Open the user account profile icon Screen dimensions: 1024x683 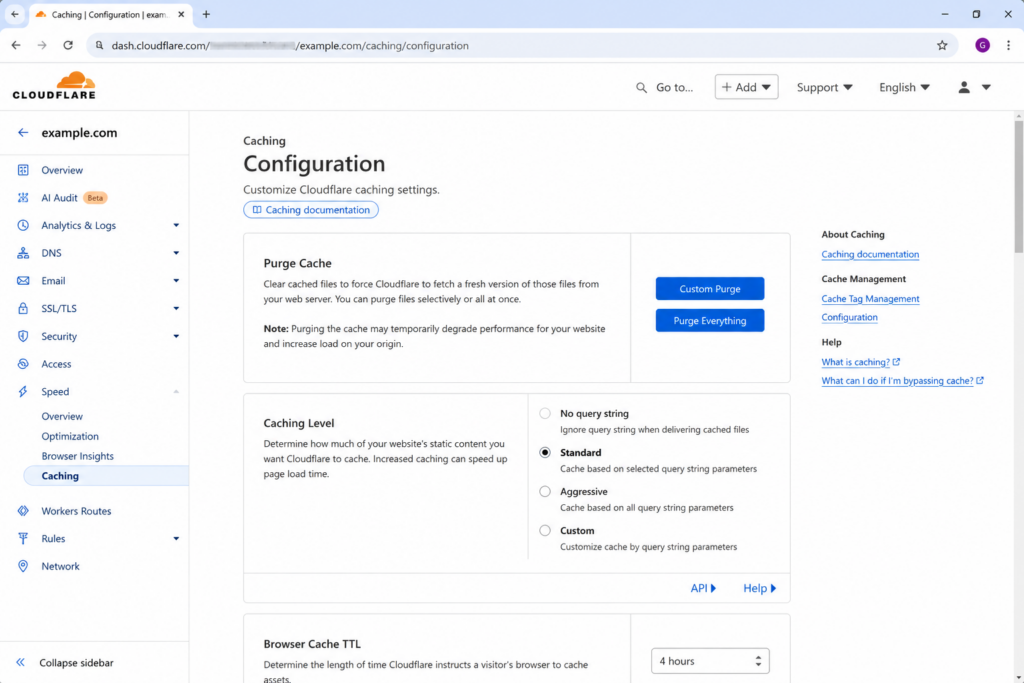point(964,87)
